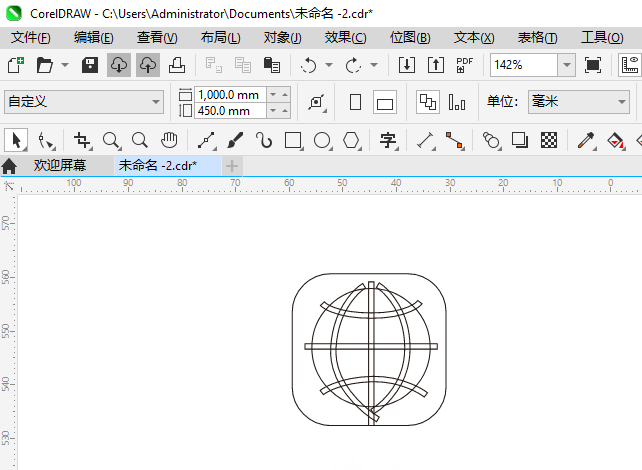The image size is (642, 470).
Task: Select the Zoom tool magnifier
Action: 111,140
